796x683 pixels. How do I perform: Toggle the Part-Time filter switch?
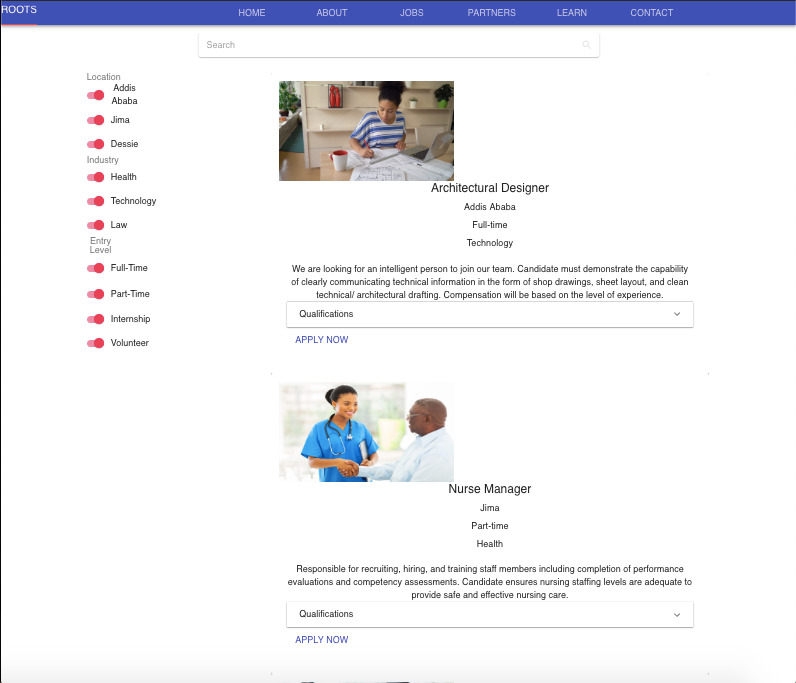click(95, 294)
